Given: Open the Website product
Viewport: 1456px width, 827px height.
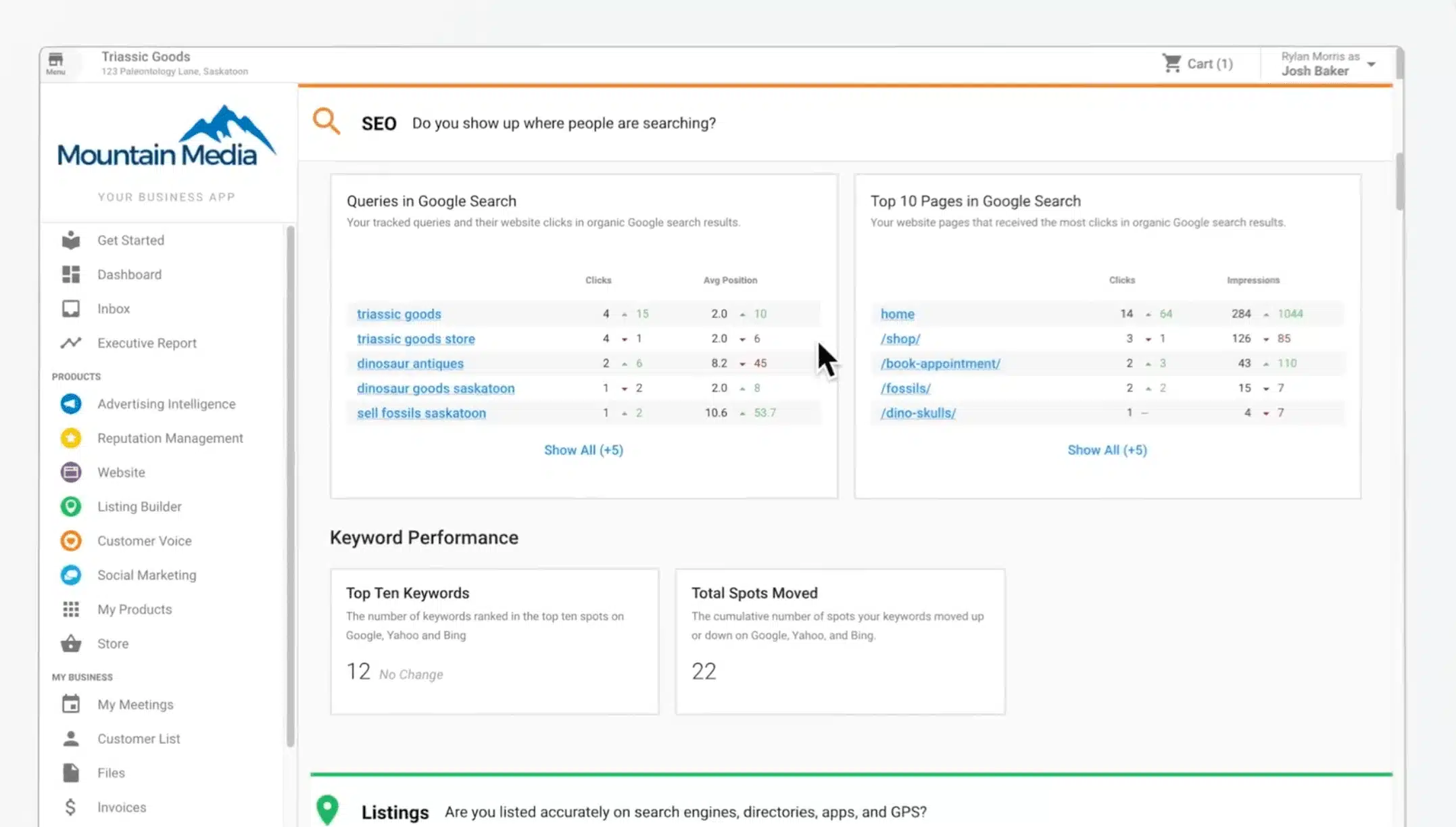Looking at the screenshot, I should pyautogui.click(x=121, y=472).
